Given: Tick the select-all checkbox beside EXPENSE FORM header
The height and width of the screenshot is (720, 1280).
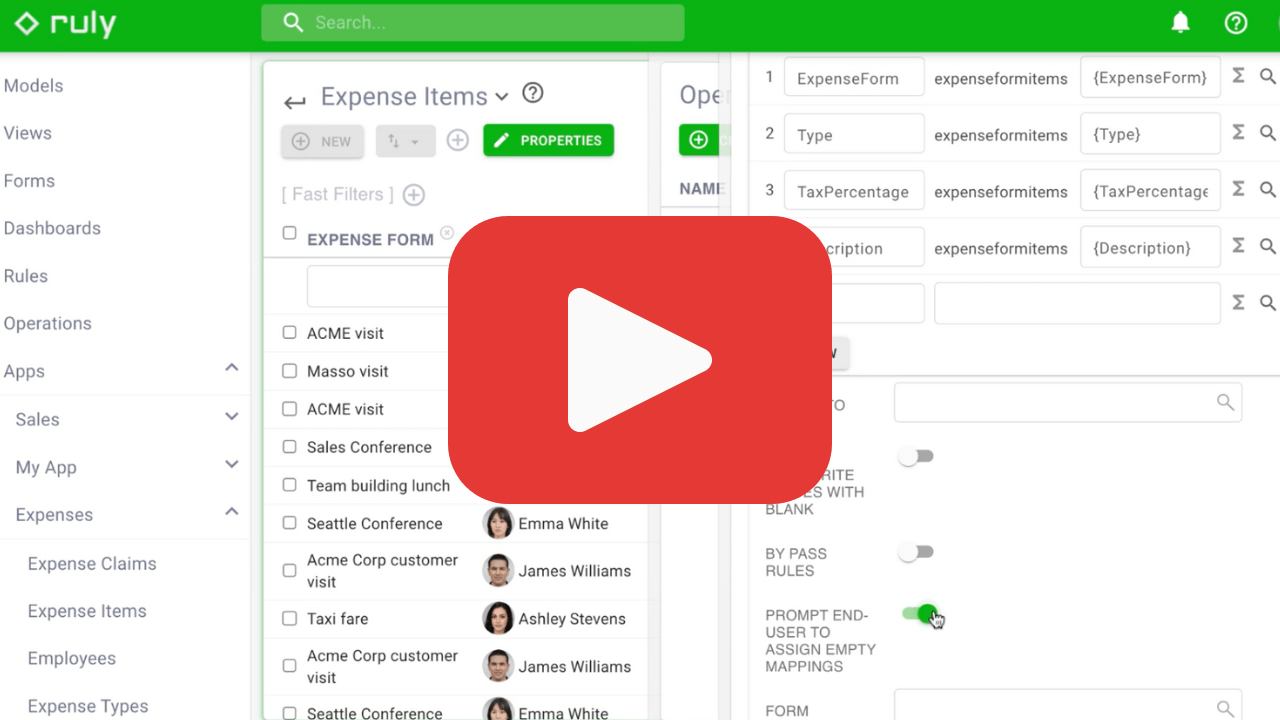Looking at the screenshot, I should (x=289, y=233).
